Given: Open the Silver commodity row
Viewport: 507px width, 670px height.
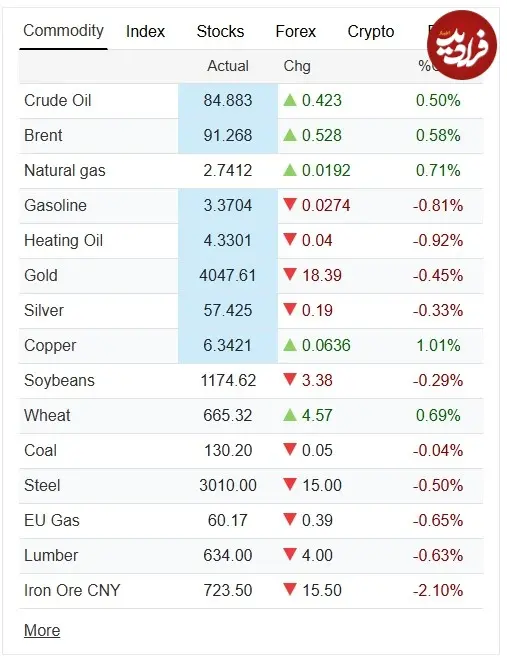Looking at the screenshot, I should (251, 311).
